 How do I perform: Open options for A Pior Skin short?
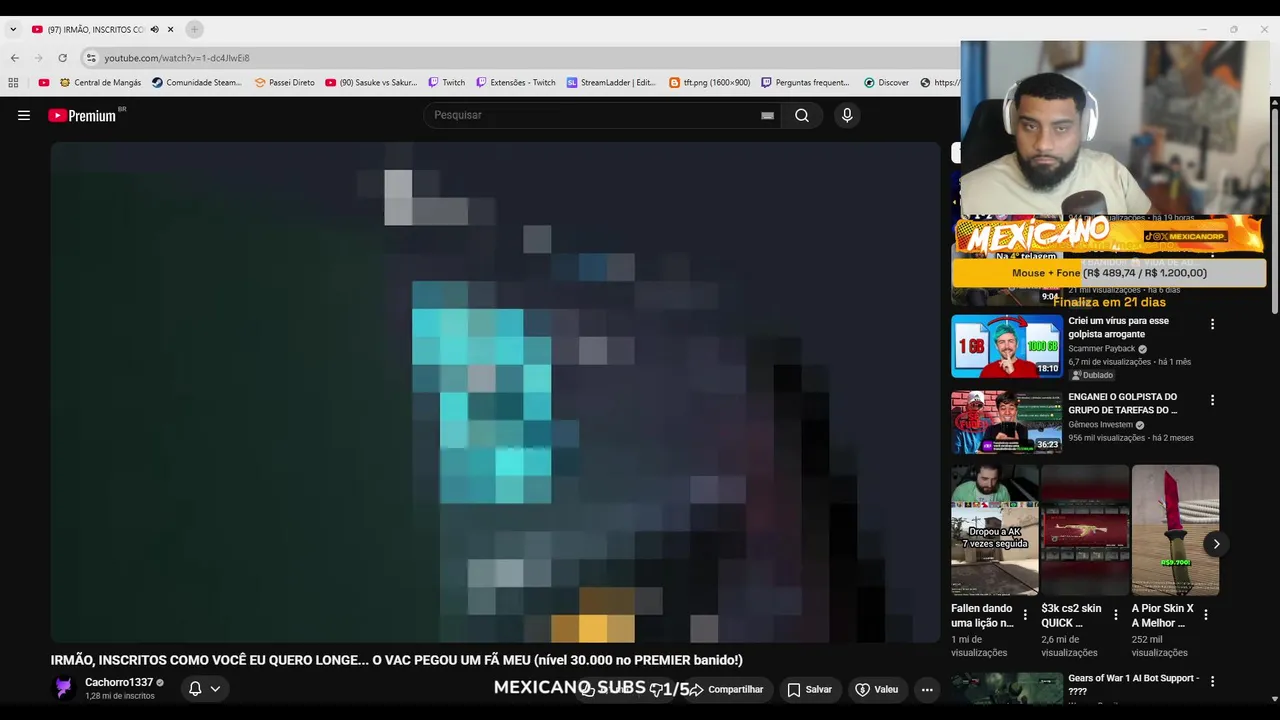1205,615
